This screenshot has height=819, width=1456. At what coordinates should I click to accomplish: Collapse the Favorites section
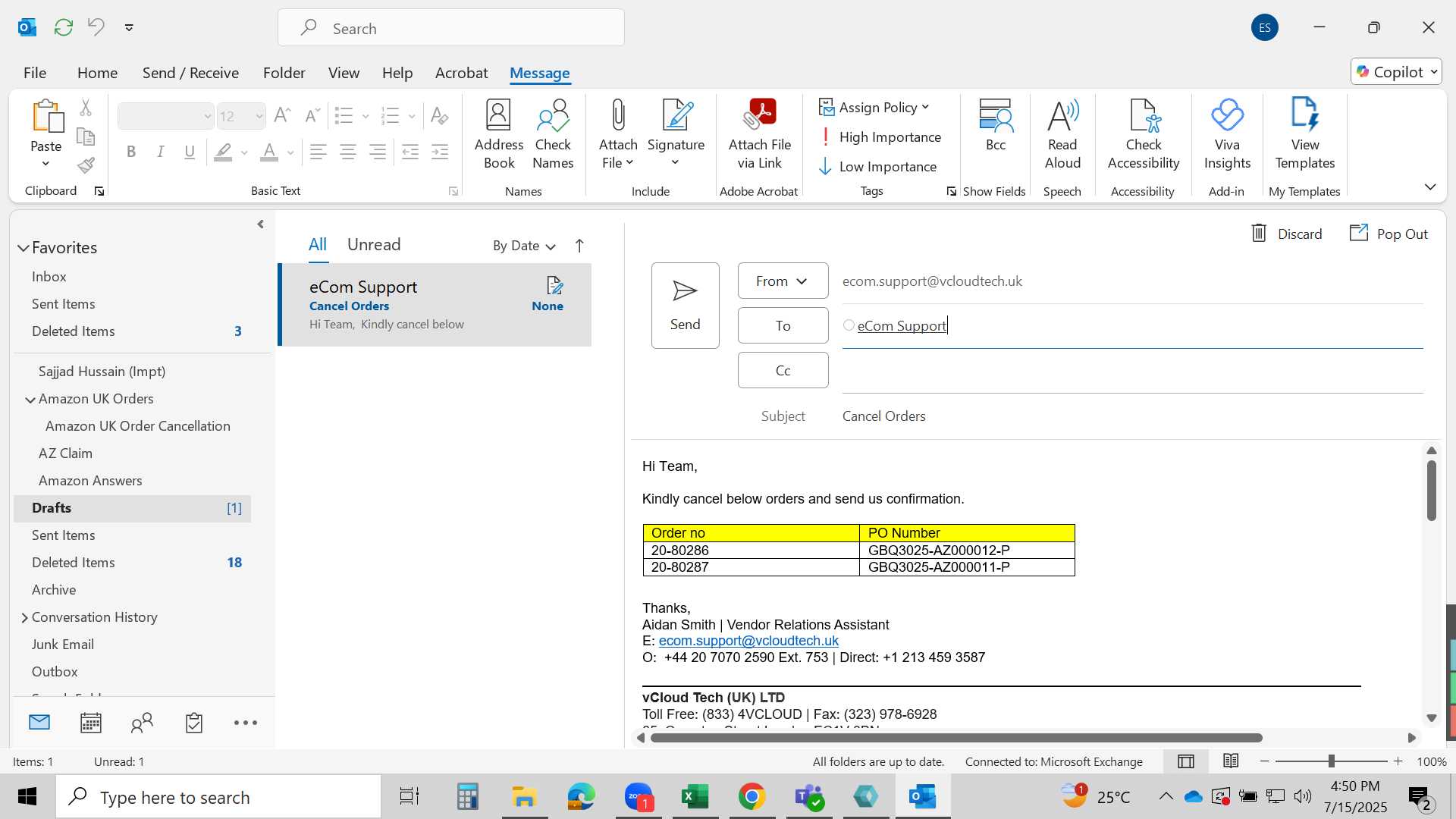pyautogui.click(x=24, y=248)
